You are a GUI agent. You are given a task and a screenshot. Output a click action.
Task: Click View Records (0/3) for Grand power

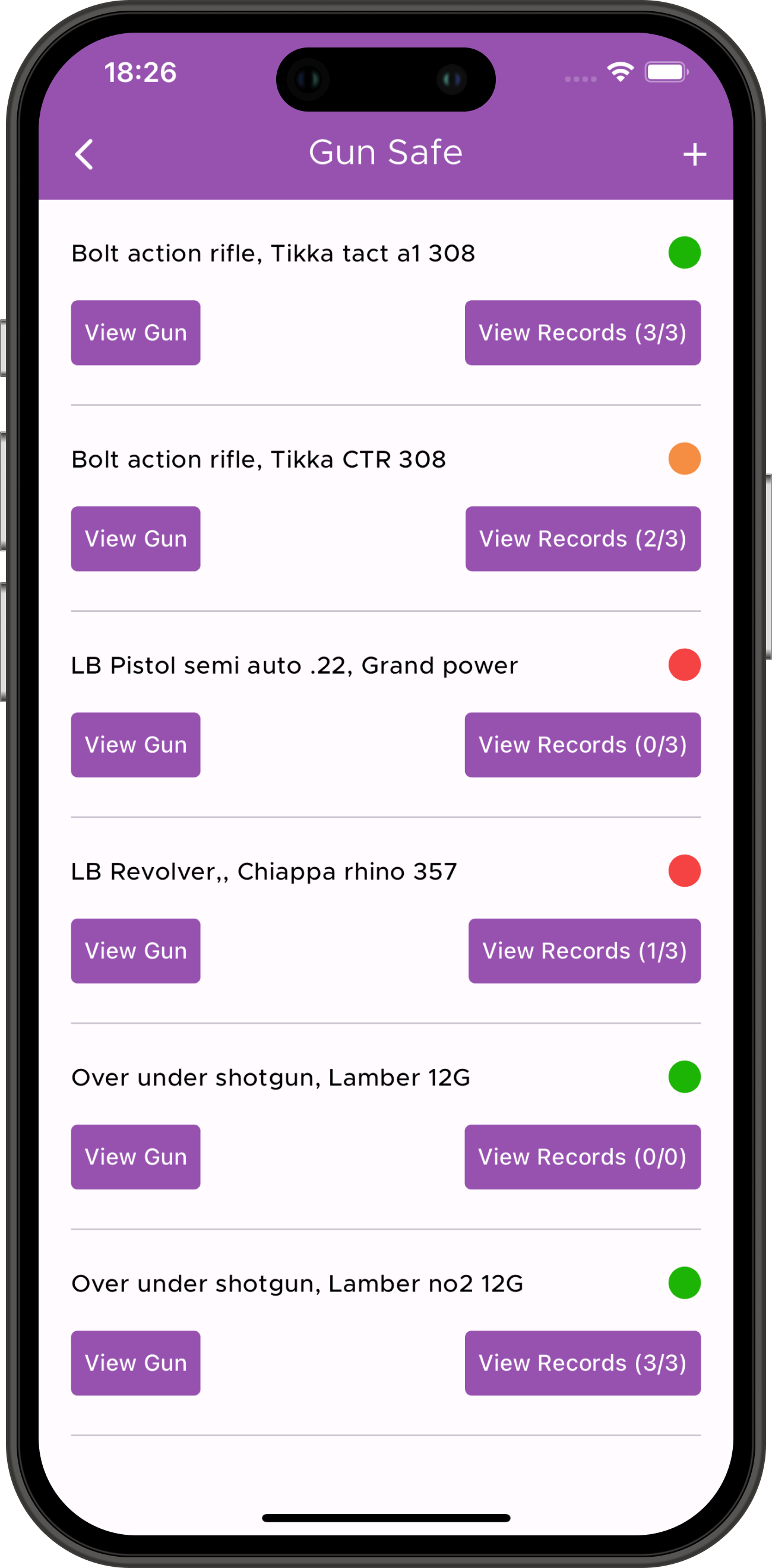click(x=582, y=745)
